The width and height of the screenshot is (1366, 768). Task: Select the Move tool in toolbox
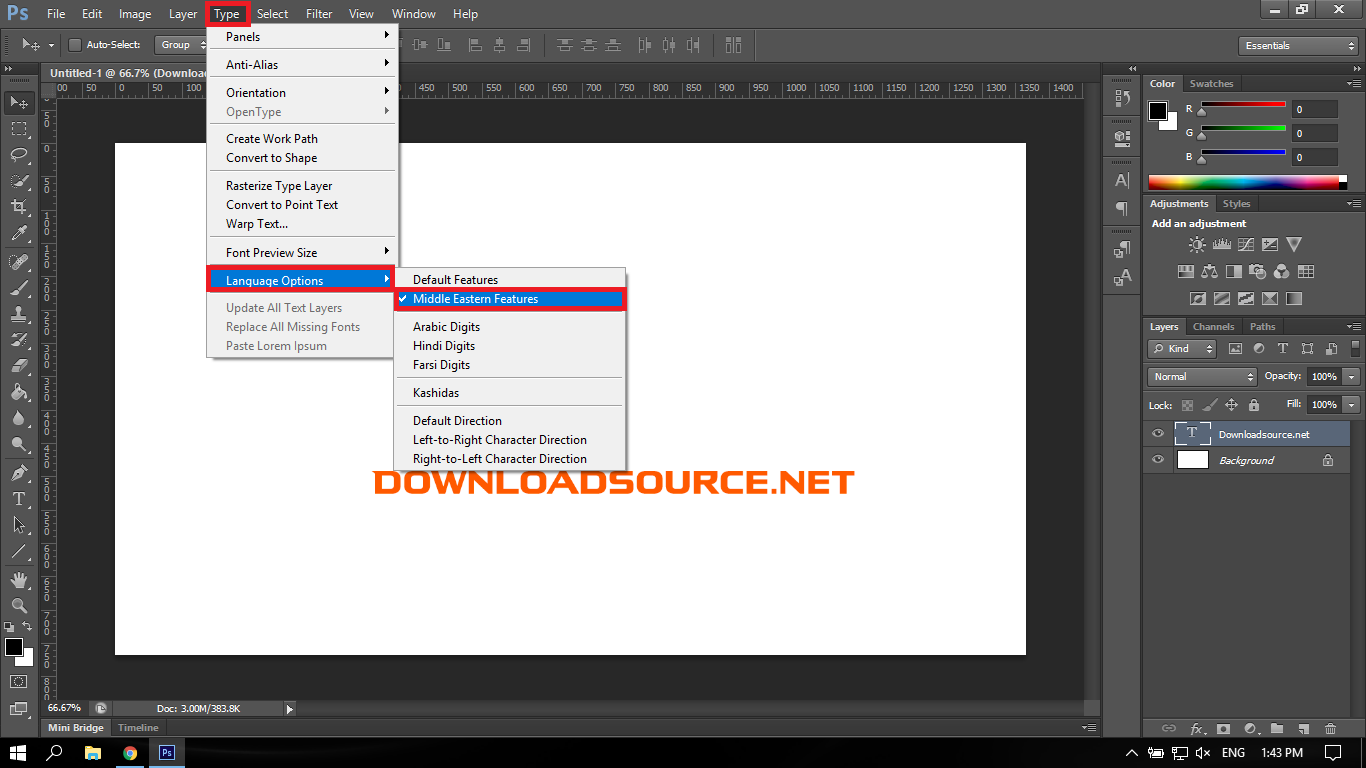tap(19, 102)
